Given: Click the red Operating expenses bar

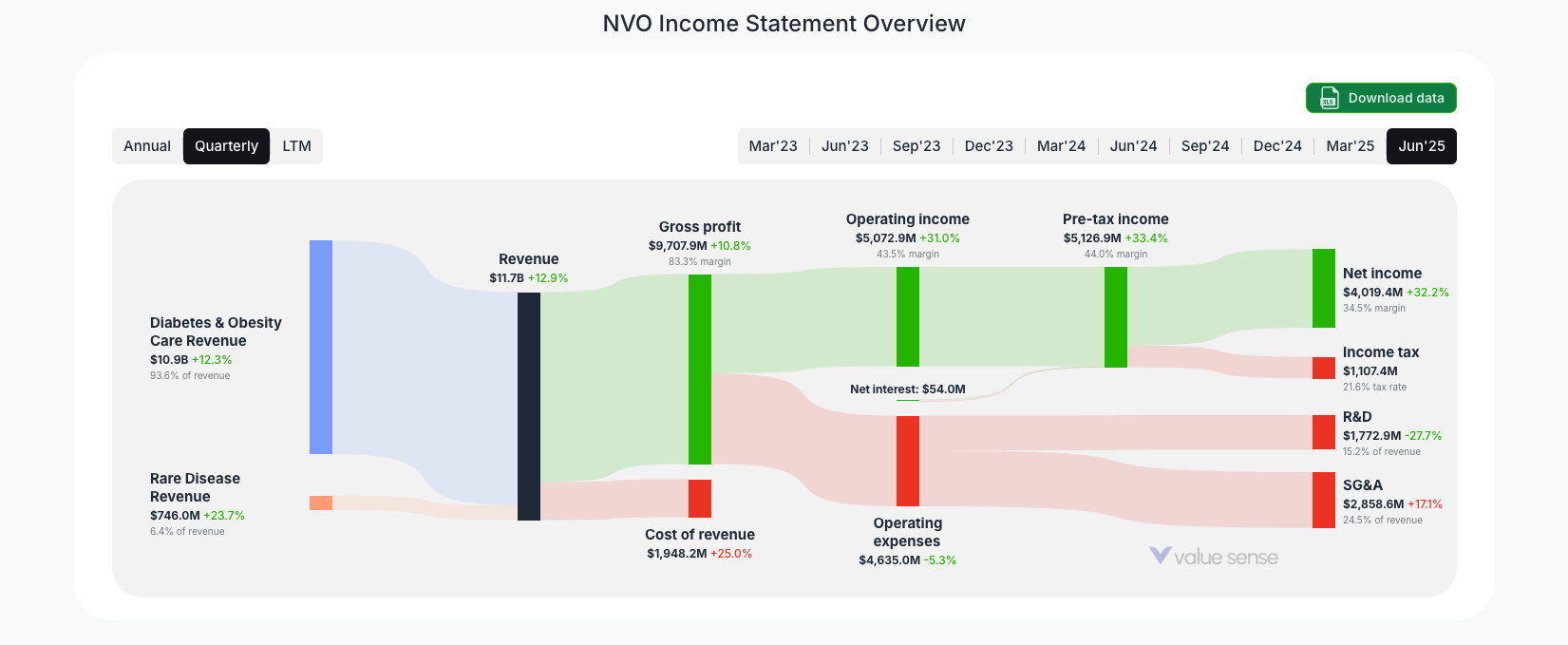Looking at the screenshot, I should (908, 461).
